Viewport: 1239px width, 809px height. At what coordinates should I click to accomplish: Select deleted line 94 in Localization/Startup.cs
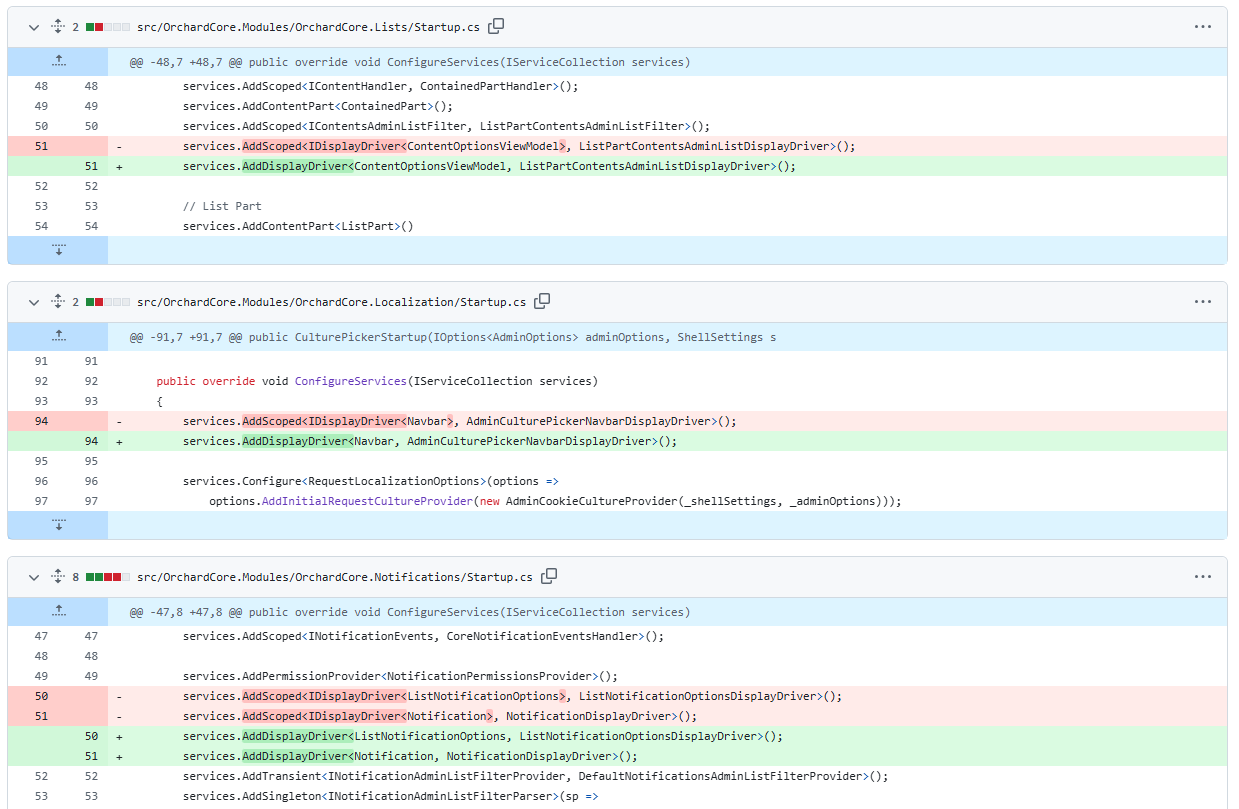(x=41, y=421)
